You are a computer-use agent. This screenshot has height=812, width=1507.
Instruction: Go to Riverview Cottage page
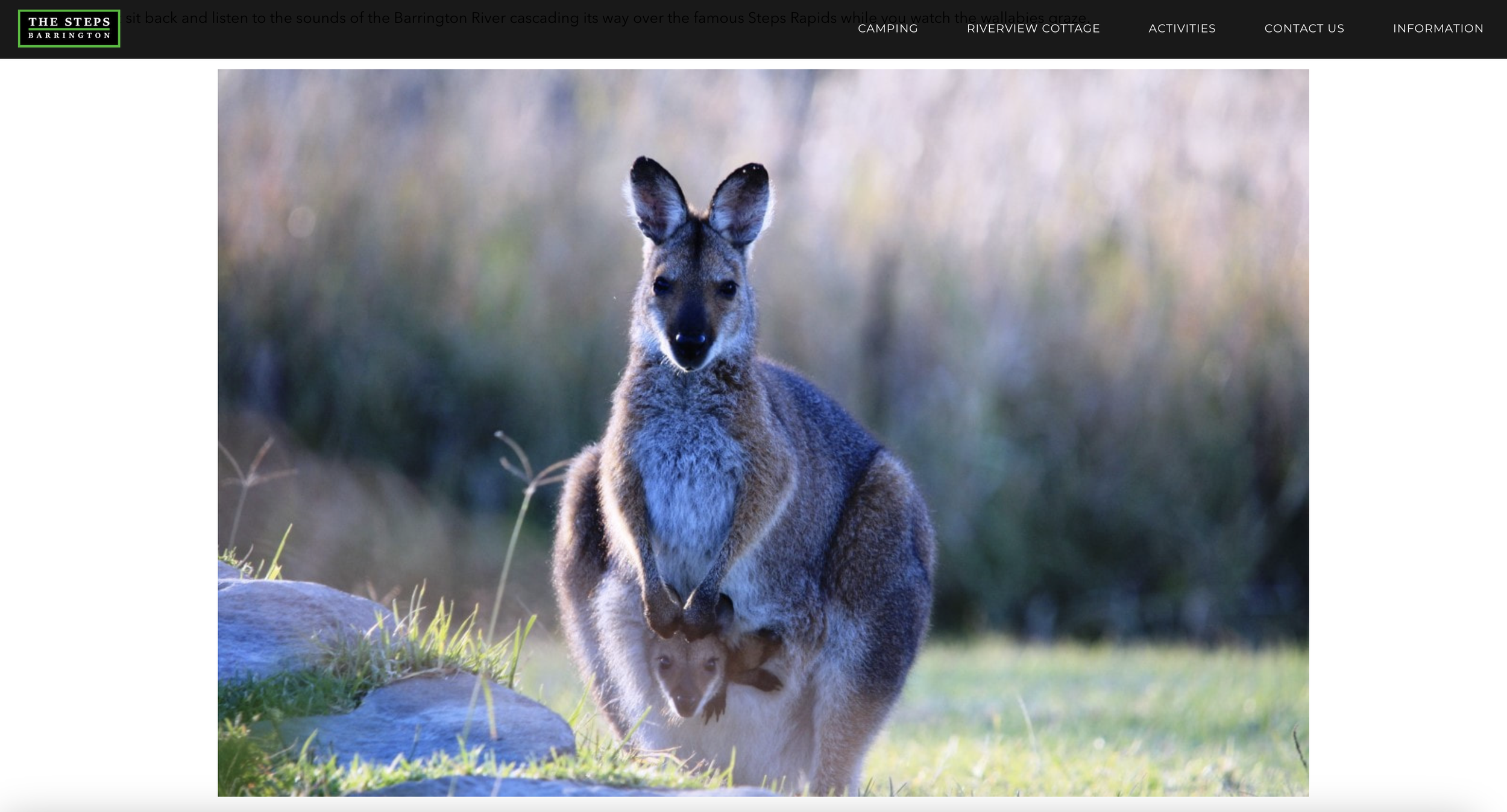click(1033, 28)
